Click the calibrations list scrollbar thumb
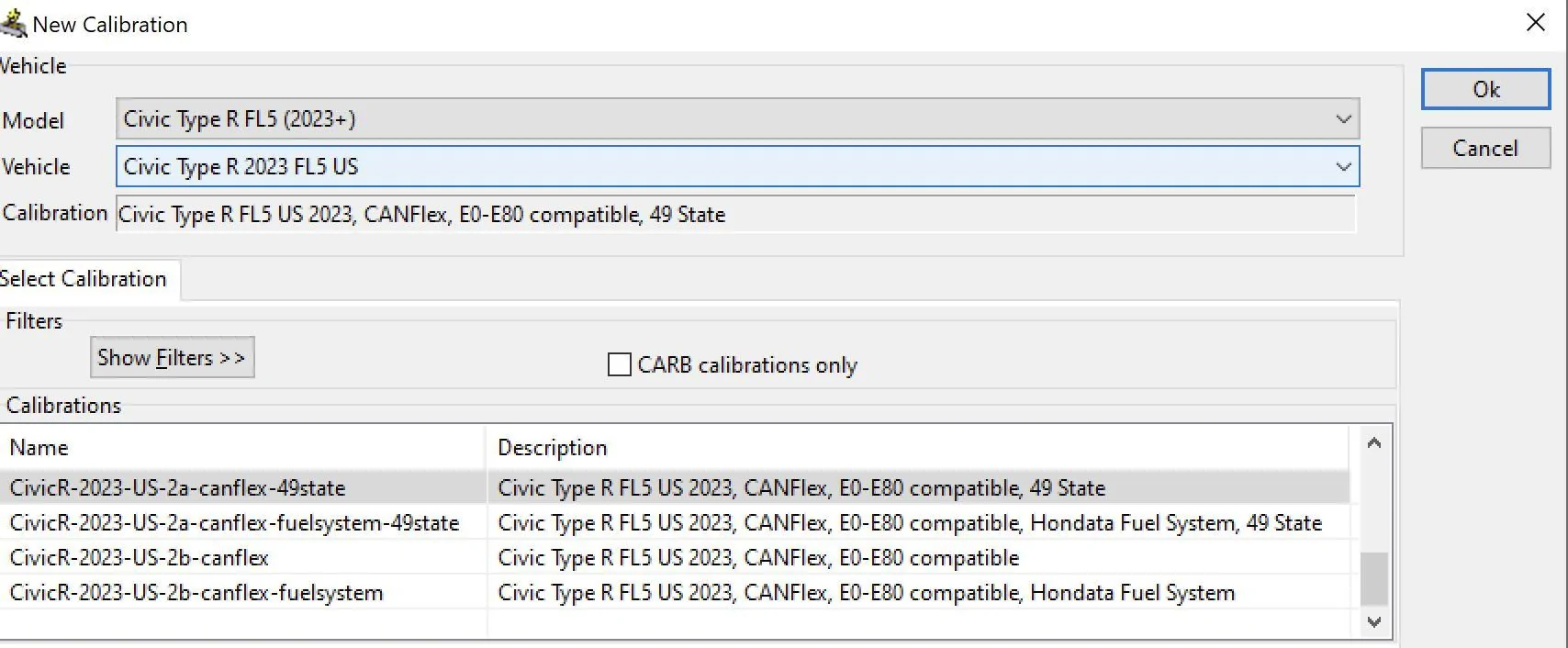1568x648 pixels. (x=1373, y=578)
